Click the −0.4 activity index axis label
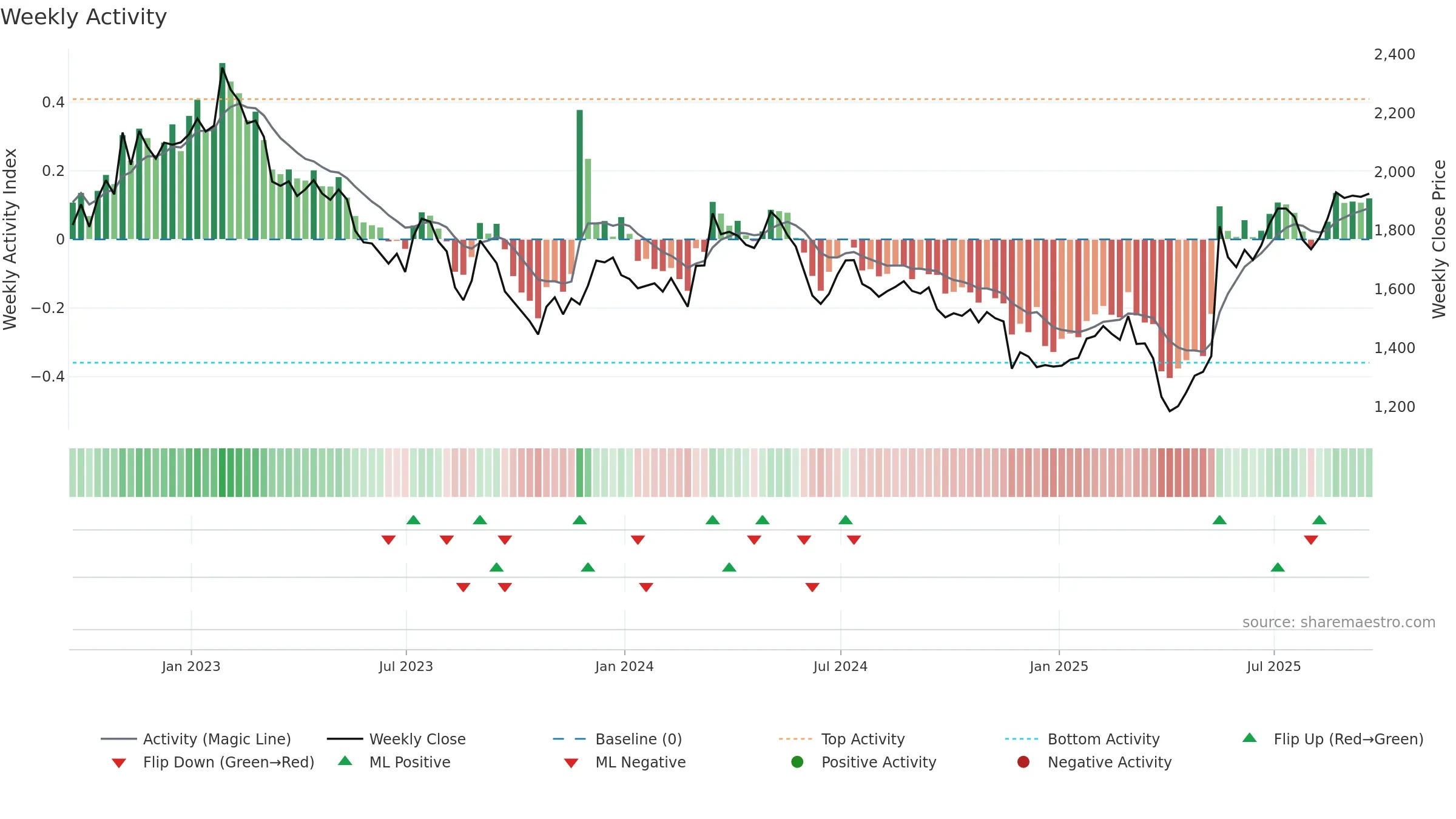The width and height of the screenshot is (1456, 819). pos(48,377)
